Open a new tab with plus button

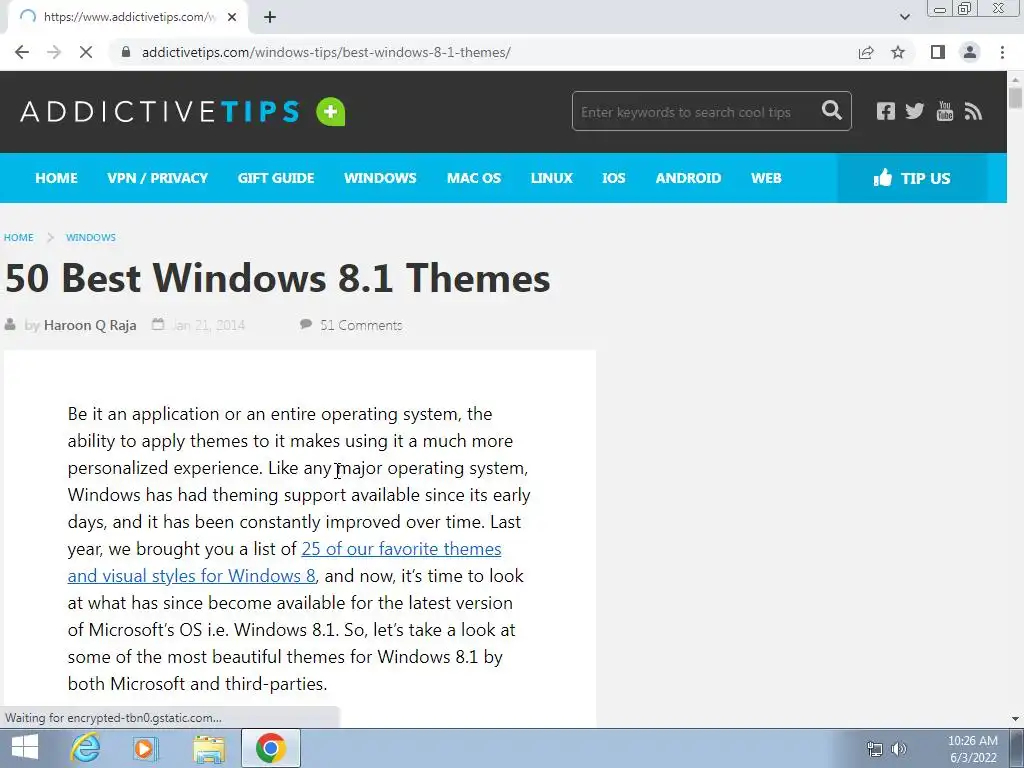(x=270, y=18)
